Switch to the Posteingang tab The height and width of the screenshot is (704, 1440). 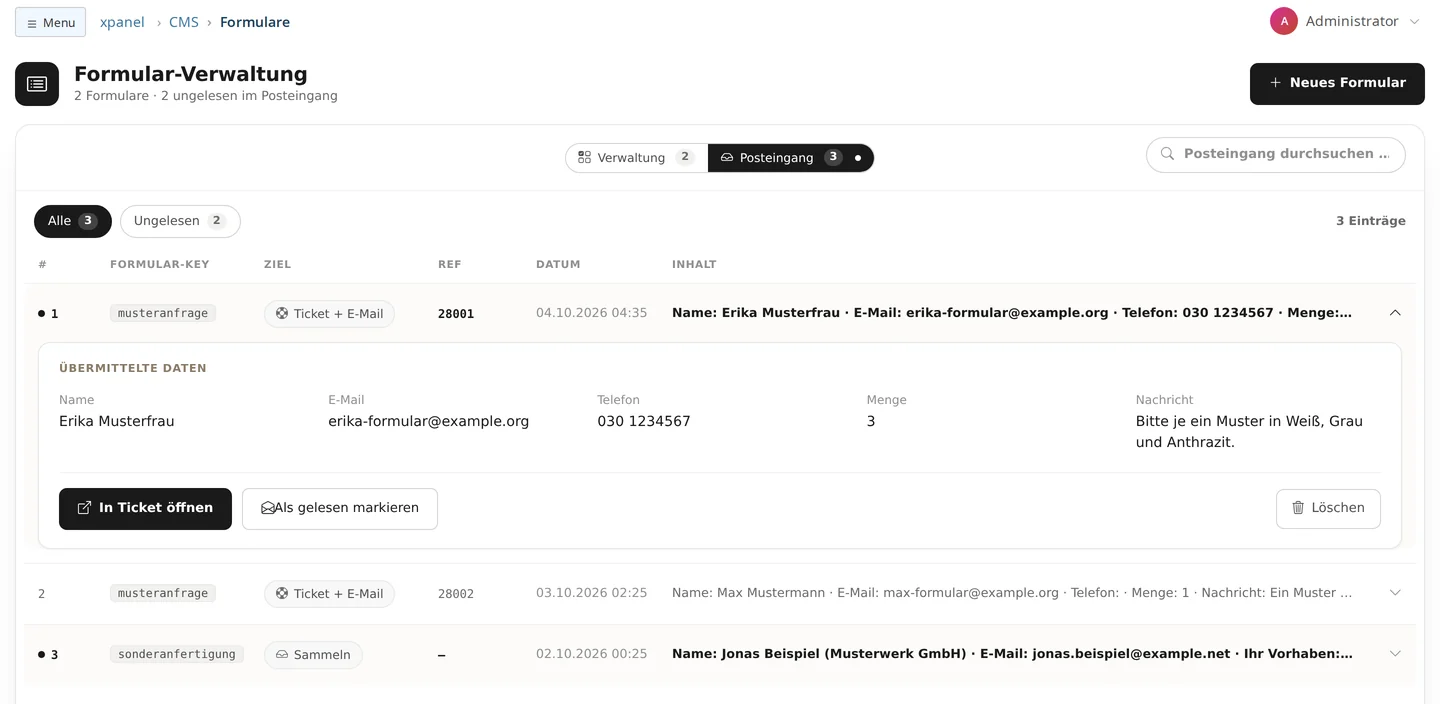pos(790,158)
